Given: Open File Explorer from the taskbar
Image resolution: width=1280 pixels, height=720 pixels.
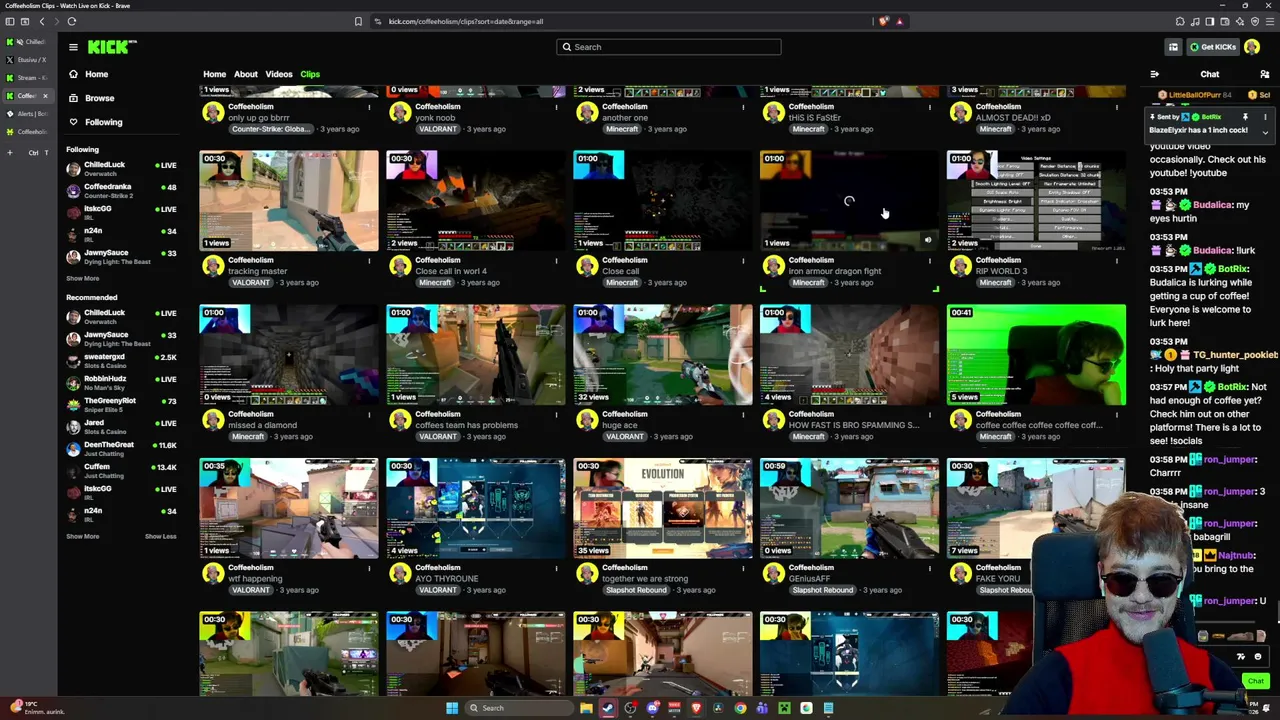Looking at the screenshot, I should (x=586, y=708).
